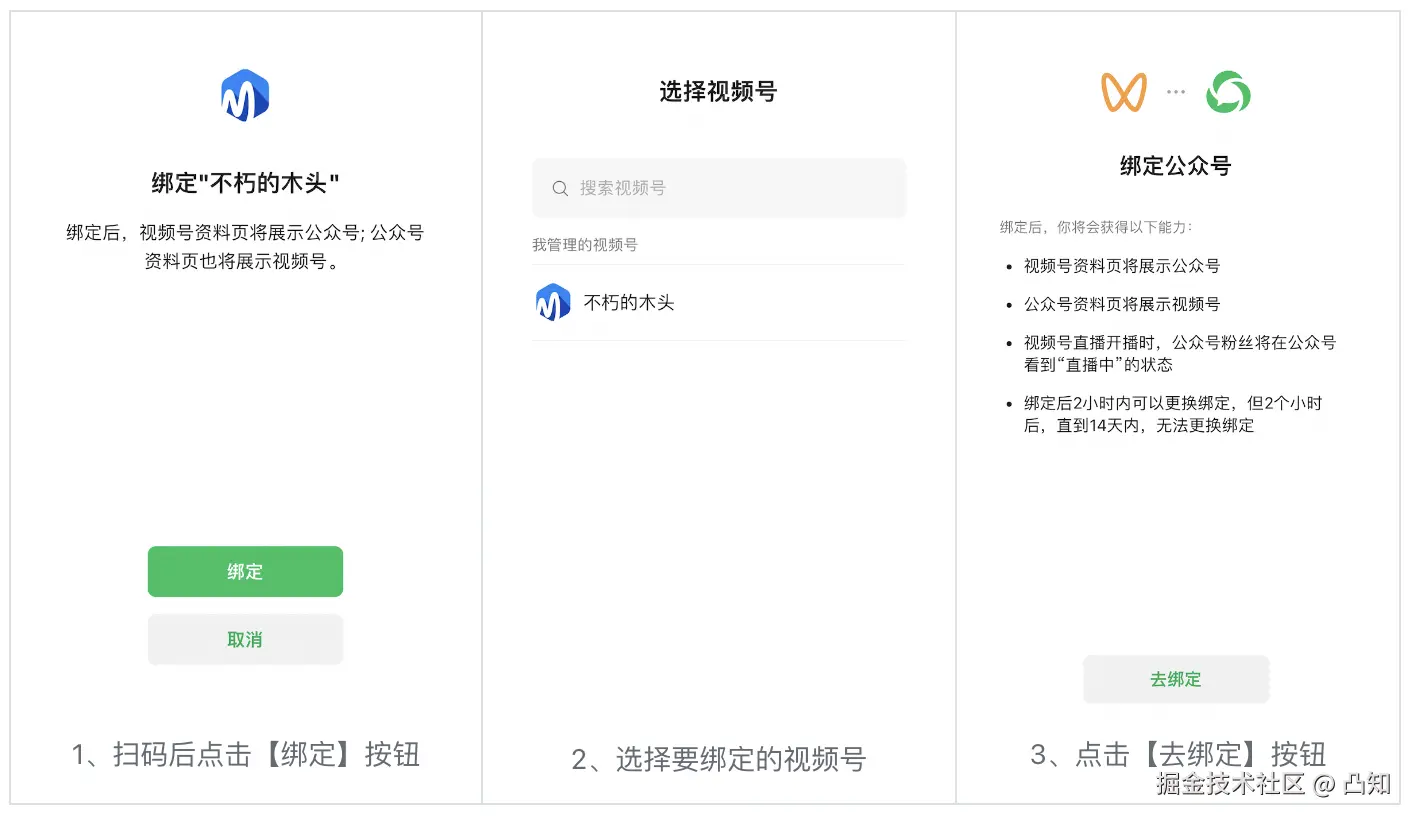Image resolution: width=1414 pixels, height=820 pixels.
Task: Click the 选择视频号 page title
Action: click(x=718, y=92)
